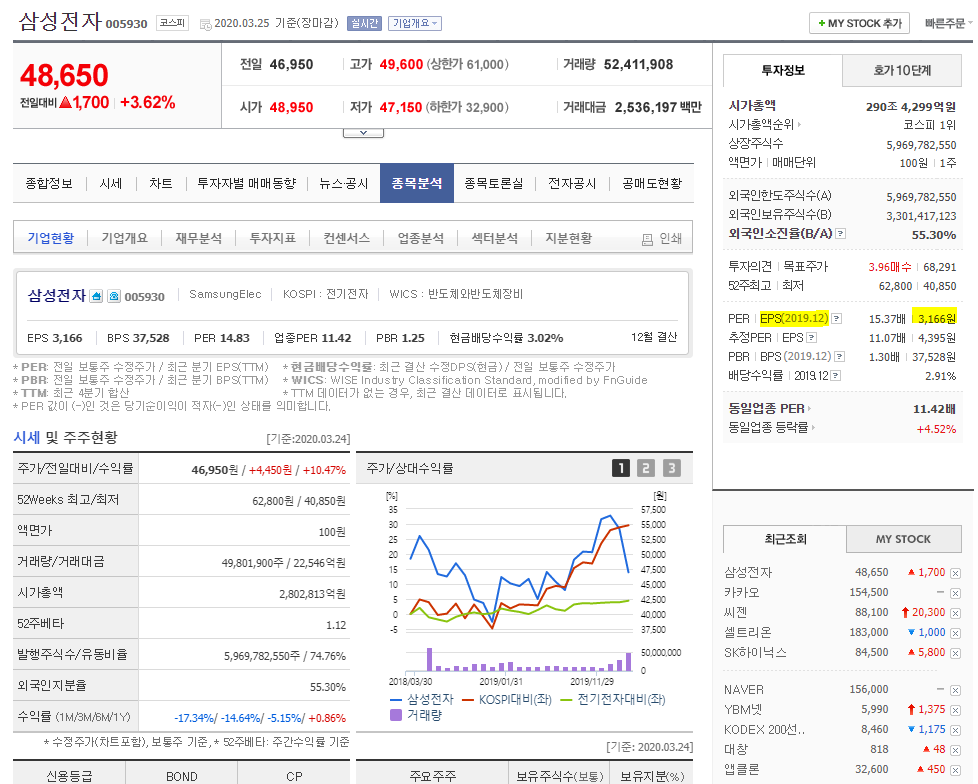Switch to the MY STOCK tab
The height and width of the screenshot is (784, 978).
click(x=903, y=539)
